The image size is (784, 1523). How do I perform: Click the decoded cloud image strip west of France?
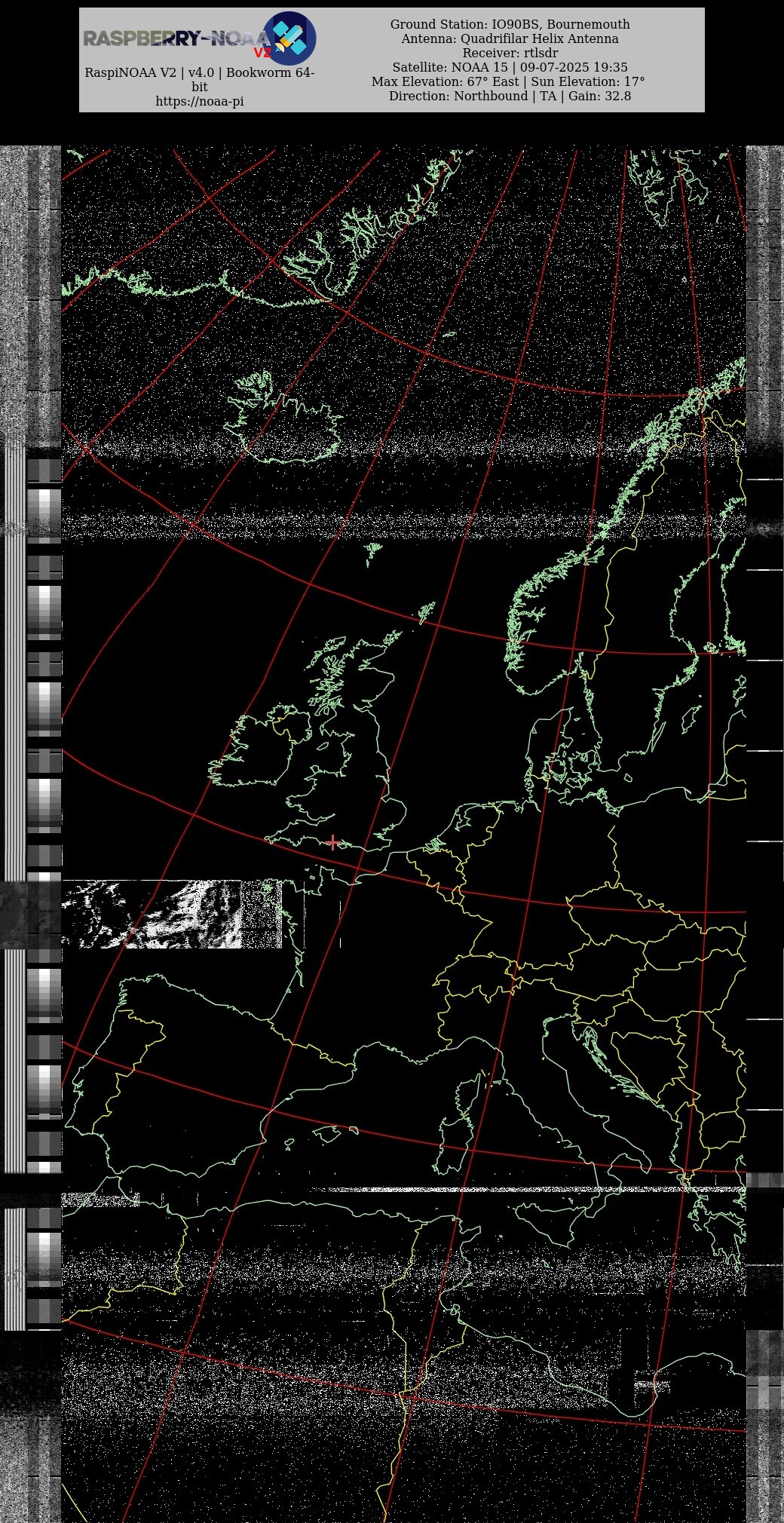coord(172,914)
